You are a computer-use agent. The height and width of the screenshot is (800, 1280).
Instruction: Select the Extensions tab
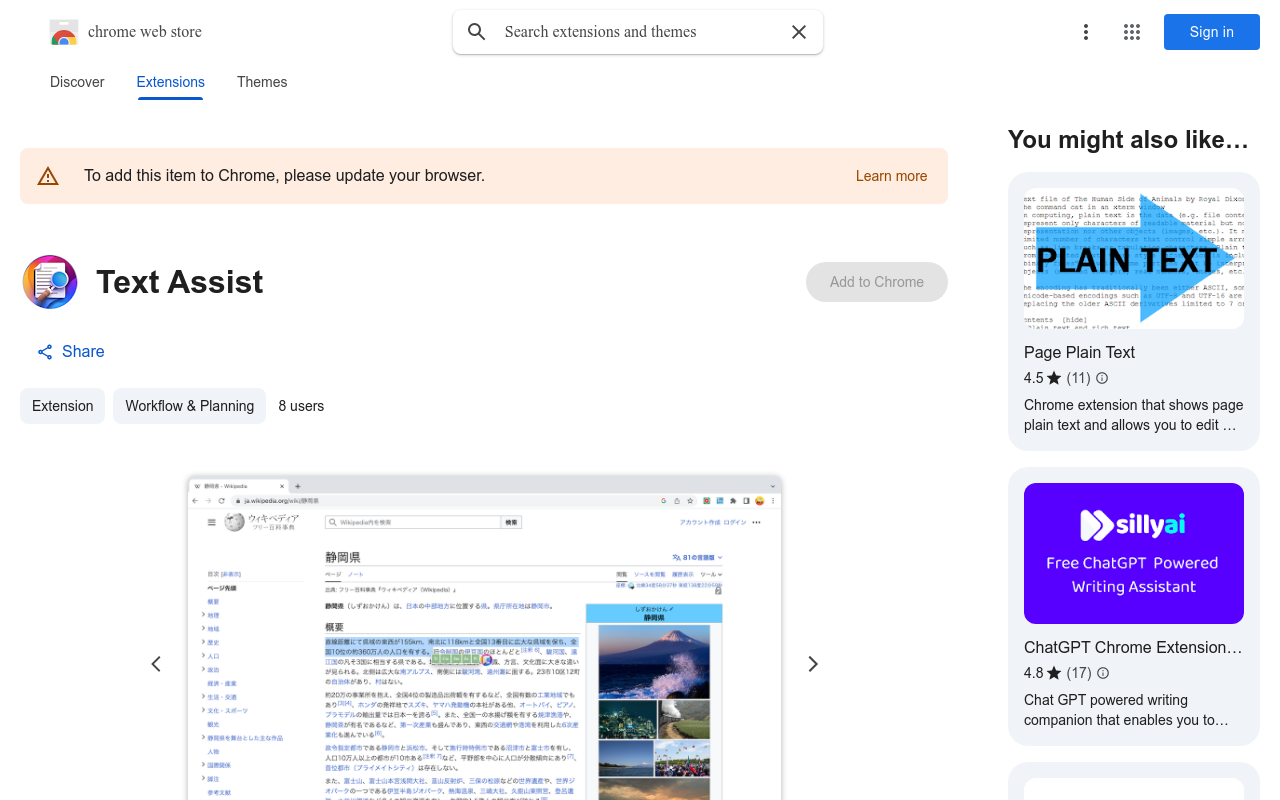[171, 82]
